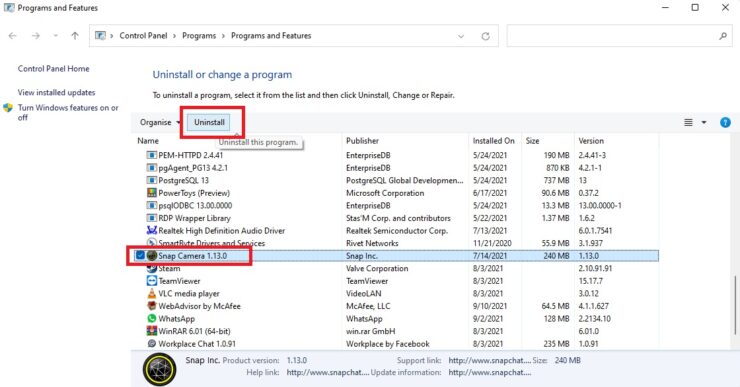Click the Snap Inc. support link URL
Viewport: 740px width, 387px height.
[490, 360]
